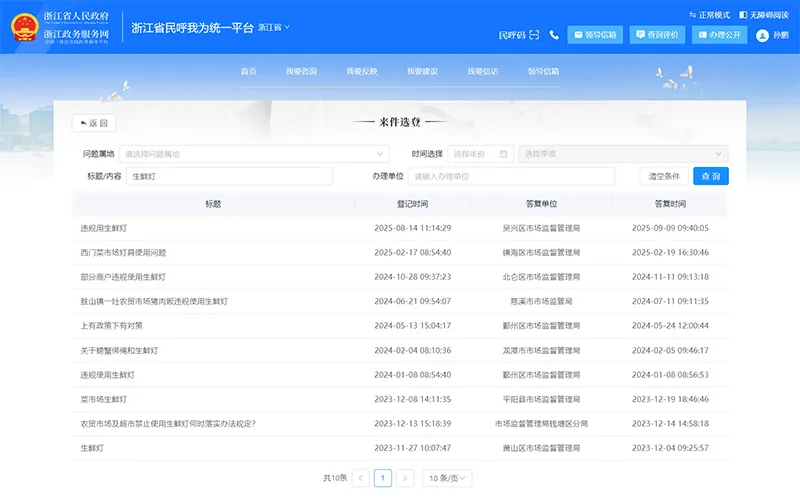Go to previous page arrow
800x500 pixels.
(x=361, y=478)
